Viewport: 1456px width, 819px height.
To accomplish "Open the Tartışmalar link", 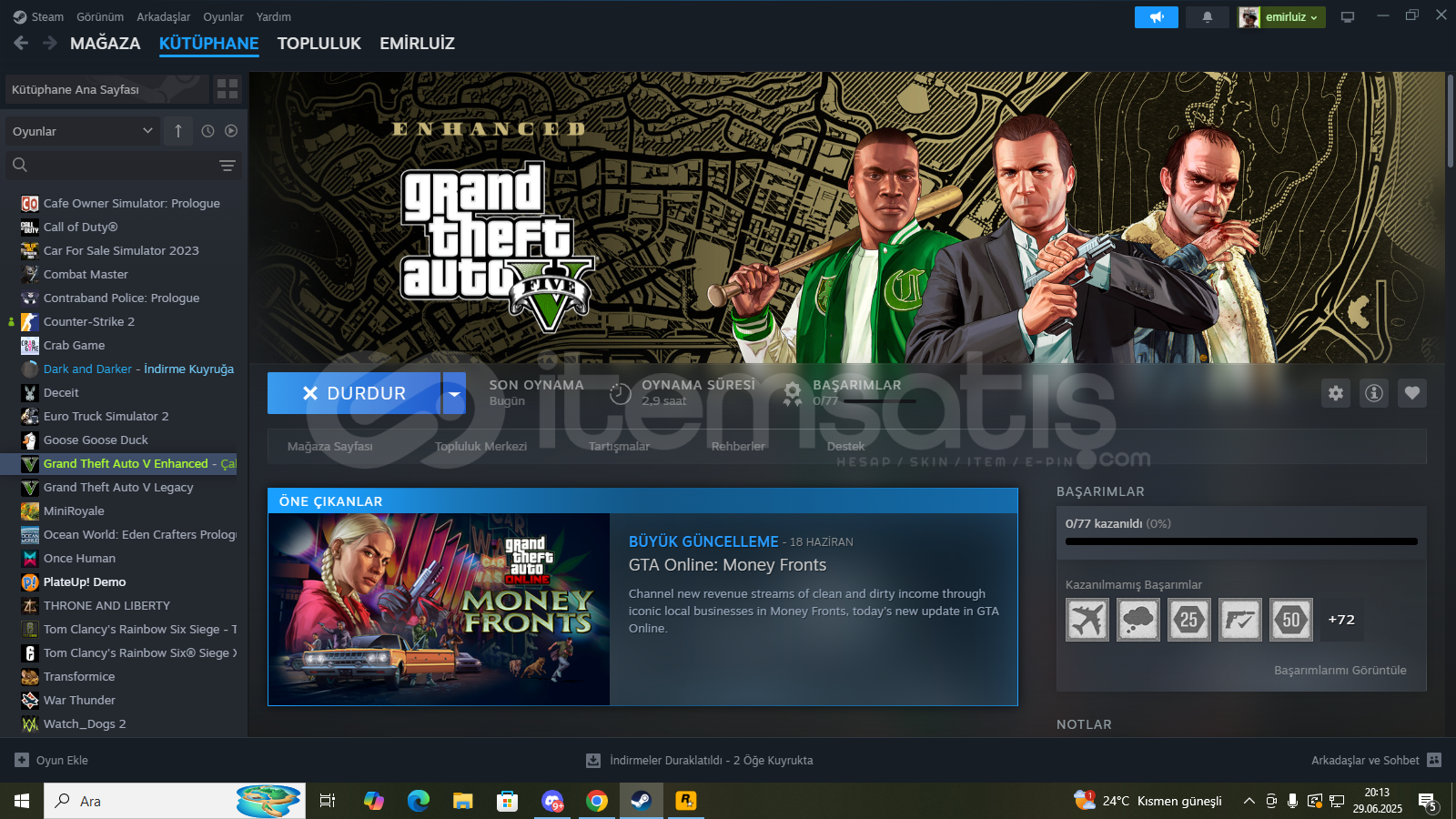I will point(619,446).
